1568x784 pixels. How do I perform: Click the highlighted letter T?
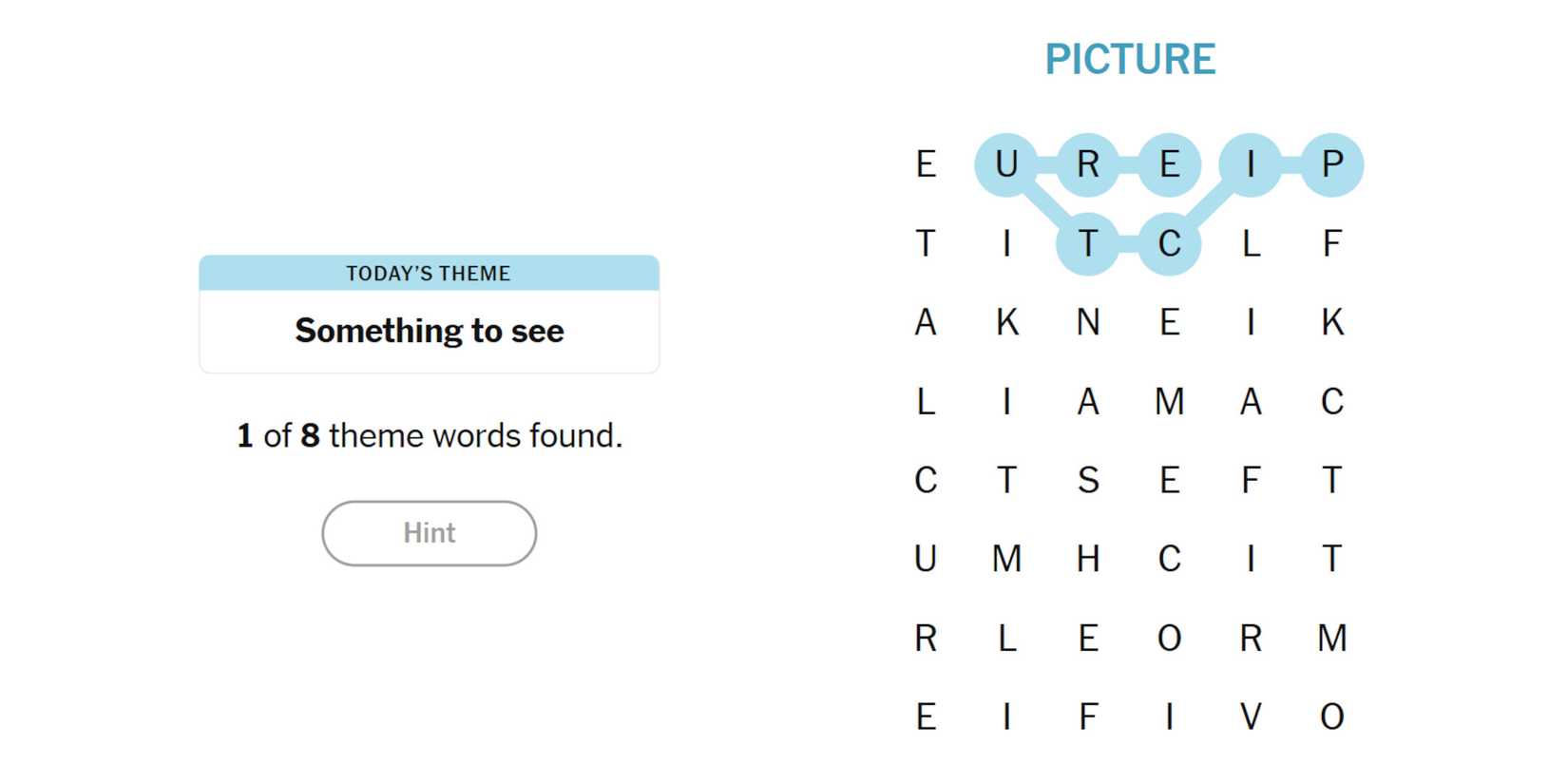1087,243
